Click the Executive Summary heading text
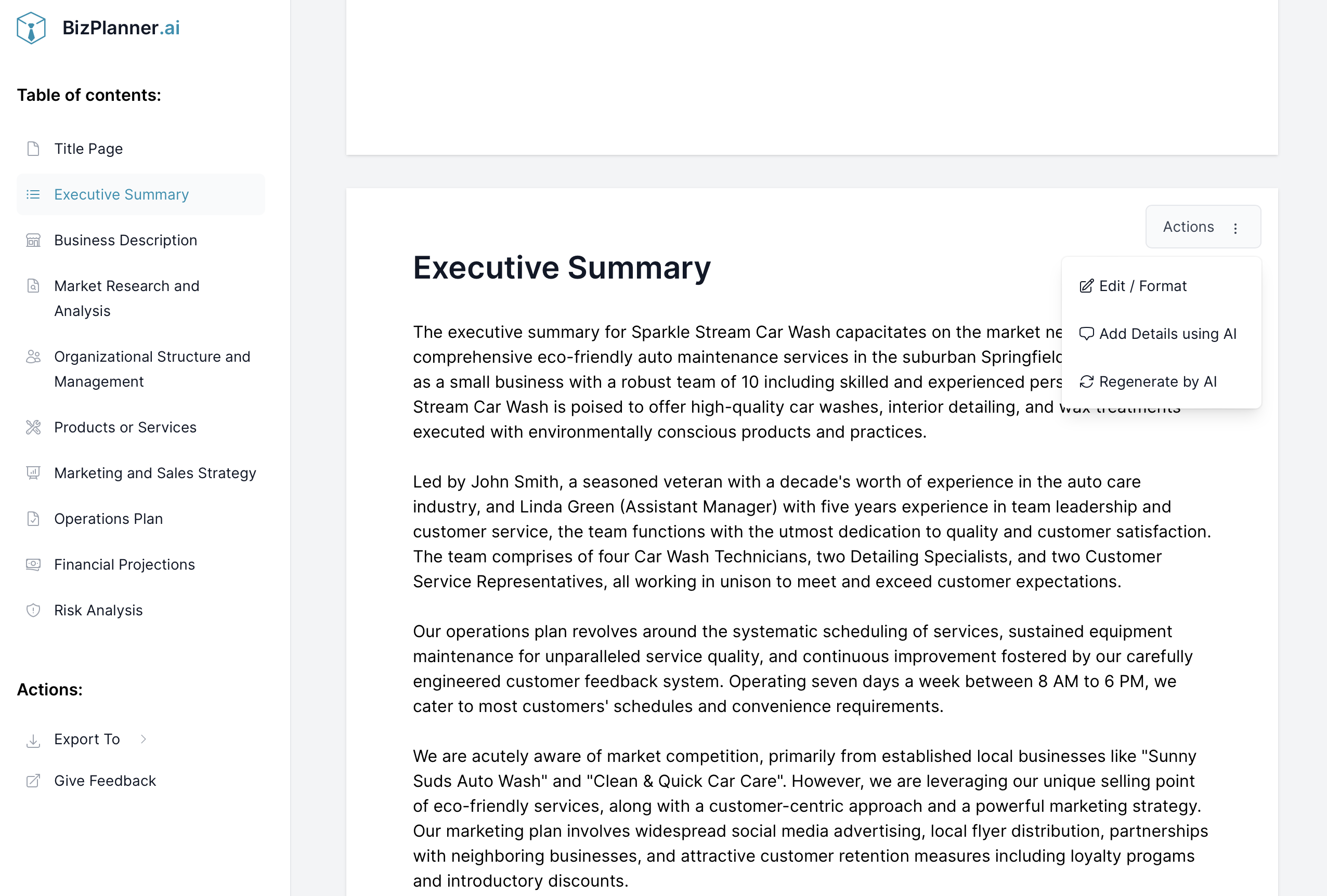The image size is (1327, 896). pos(562,268)
